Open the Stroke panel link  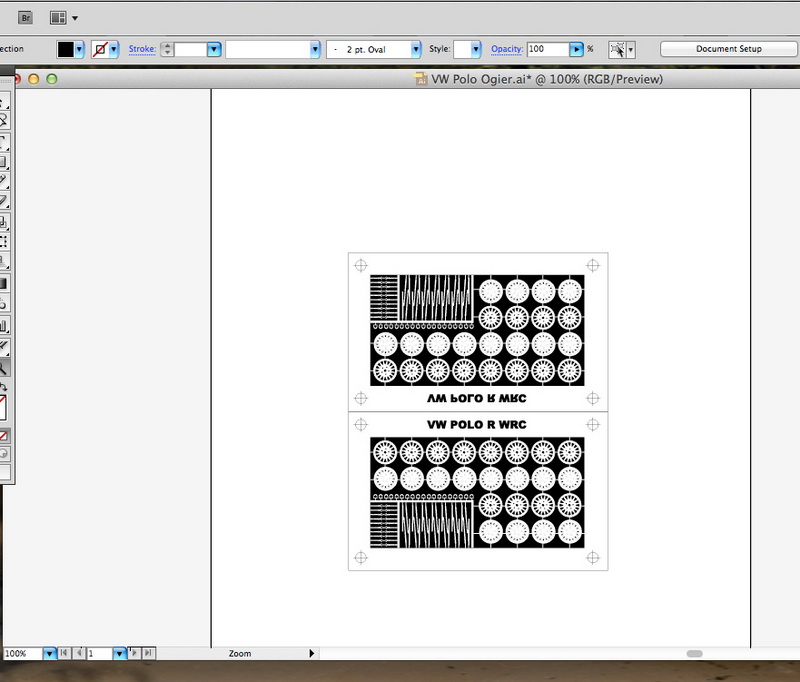tap(142, 49)
